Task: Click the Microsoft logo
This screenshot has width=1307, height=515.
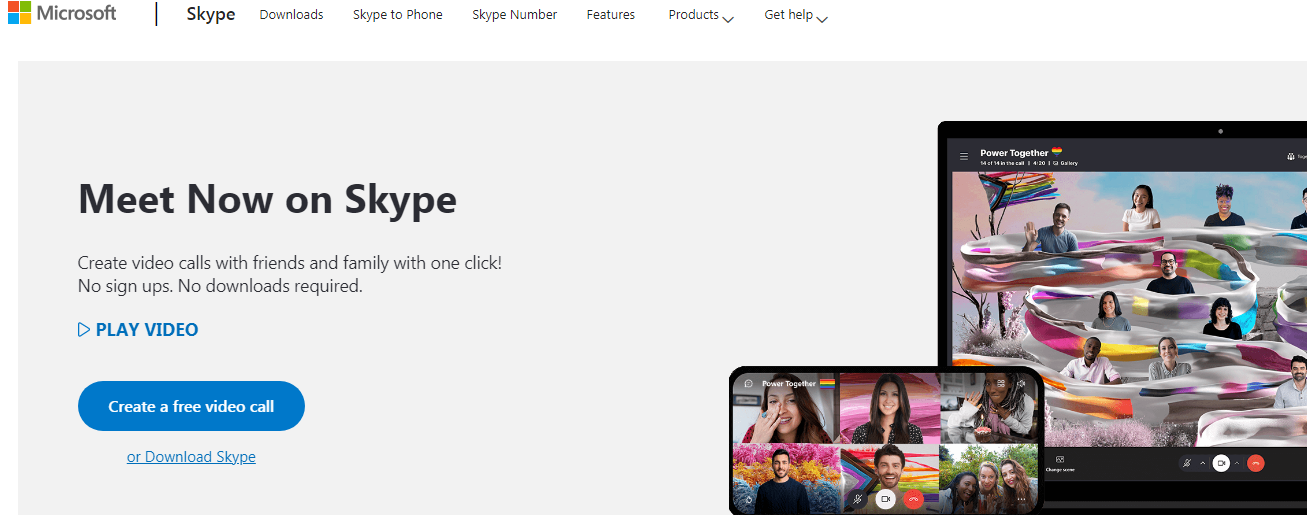Action: (x=62, y=14)
